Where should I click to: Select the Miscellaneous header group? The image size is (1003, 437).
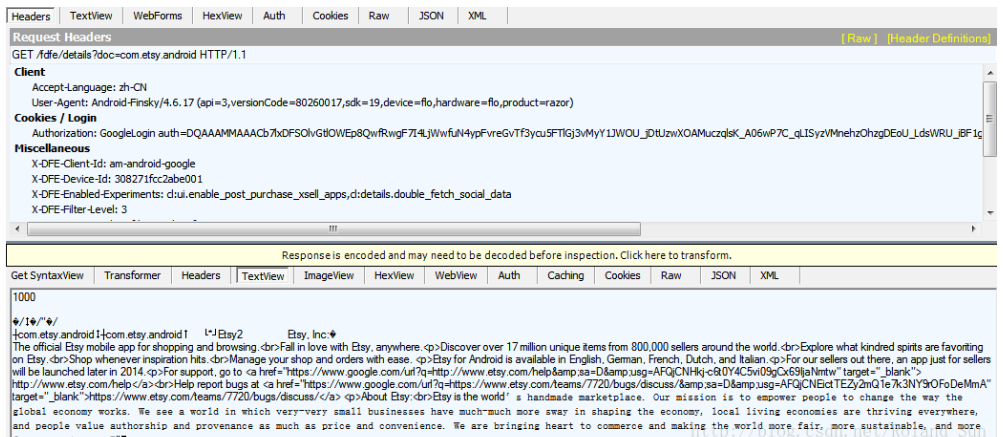pos(52,148)
